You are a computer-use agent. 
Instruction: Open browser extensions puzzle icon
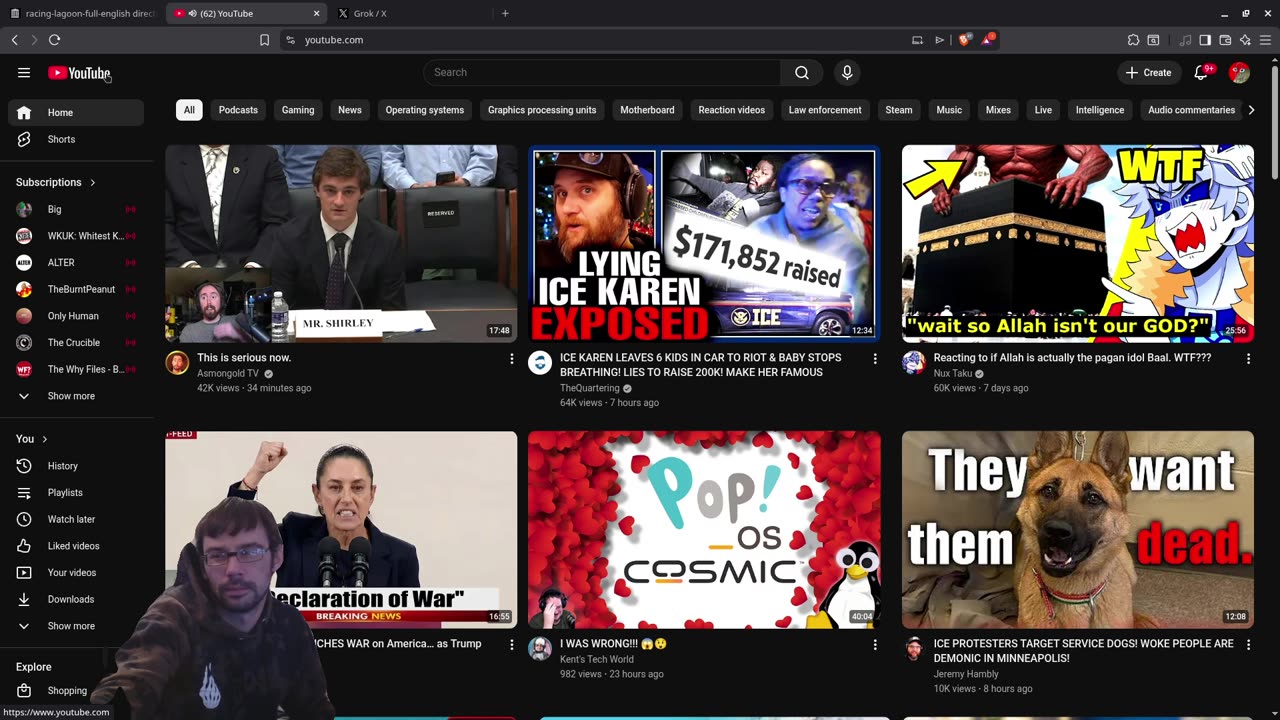1133,40
